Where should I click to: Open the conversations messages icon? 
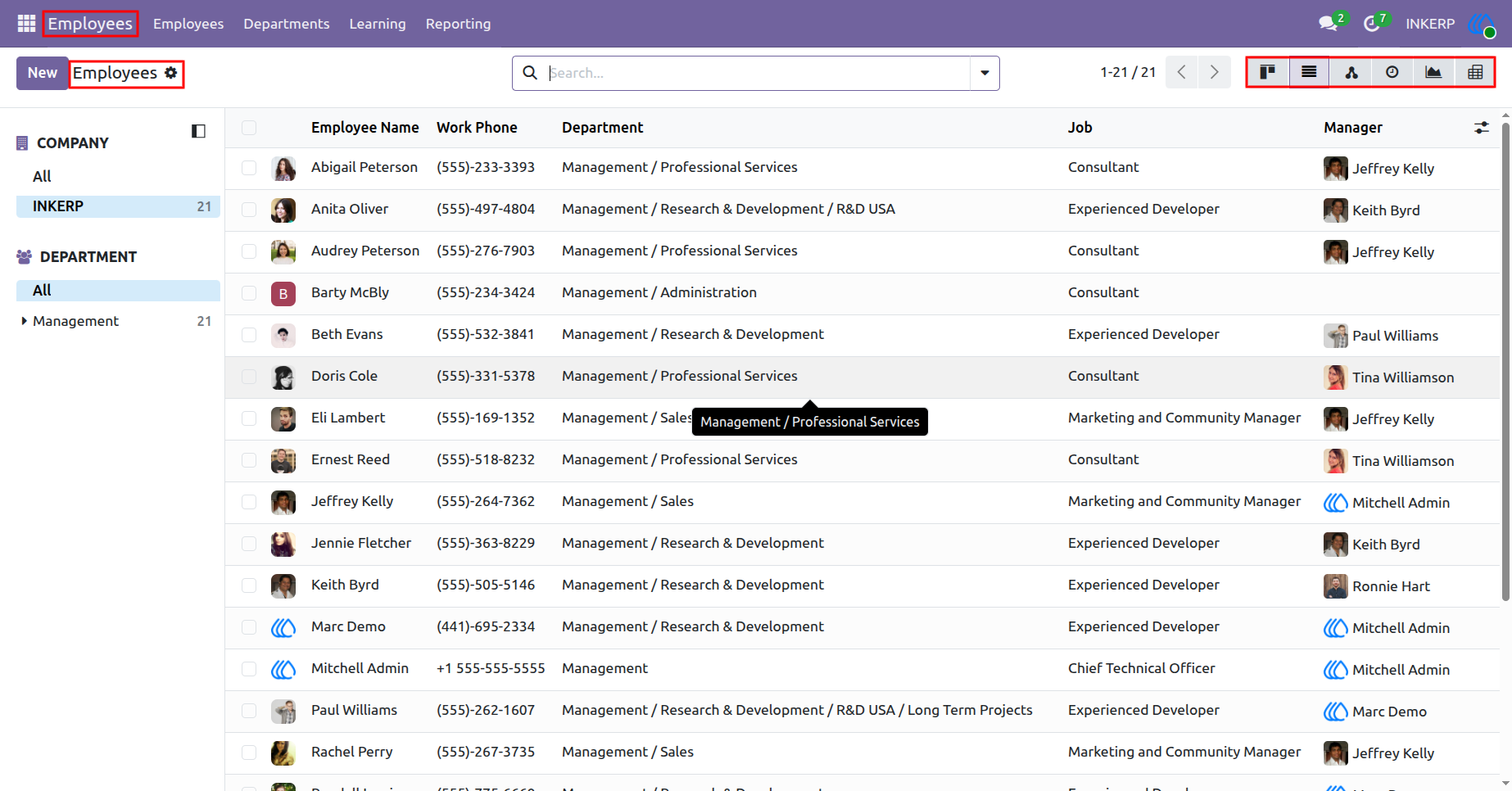coord(1328,24)
